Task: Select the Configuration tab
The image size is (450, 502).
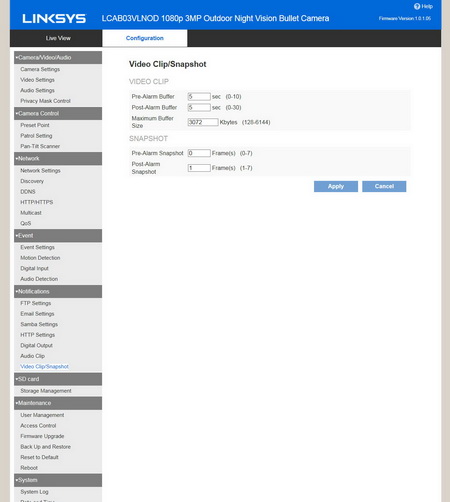Action: (145, 38)
